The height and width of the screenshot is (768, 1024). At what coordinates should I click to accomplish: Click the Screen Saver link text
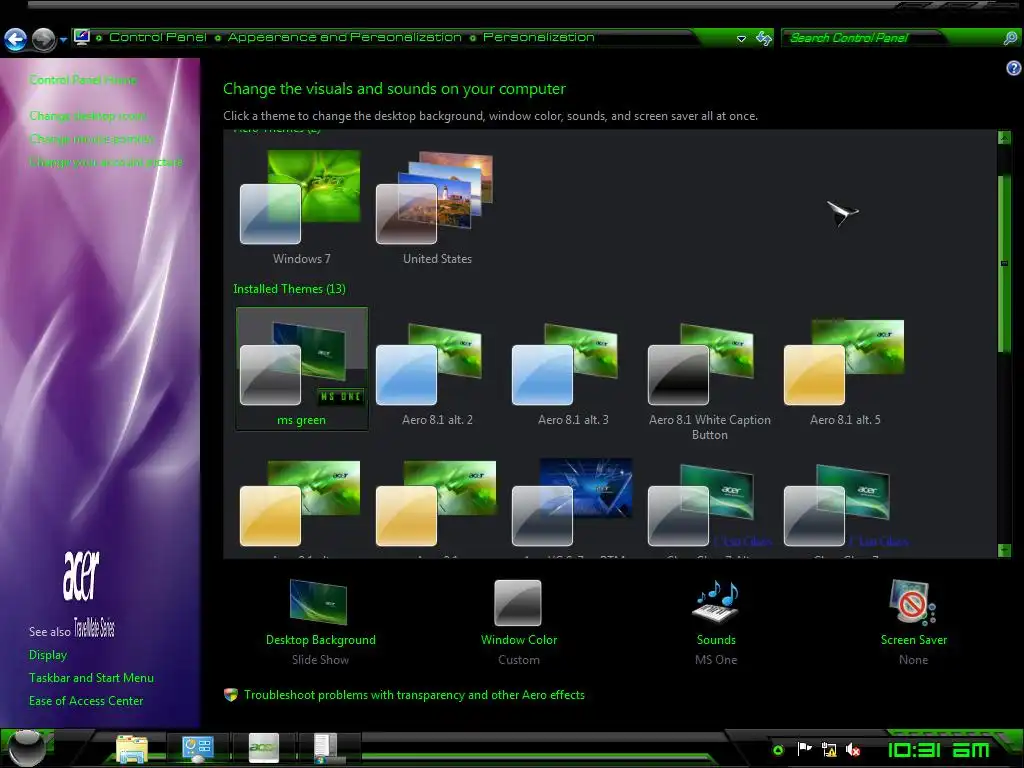click(914, 640)
